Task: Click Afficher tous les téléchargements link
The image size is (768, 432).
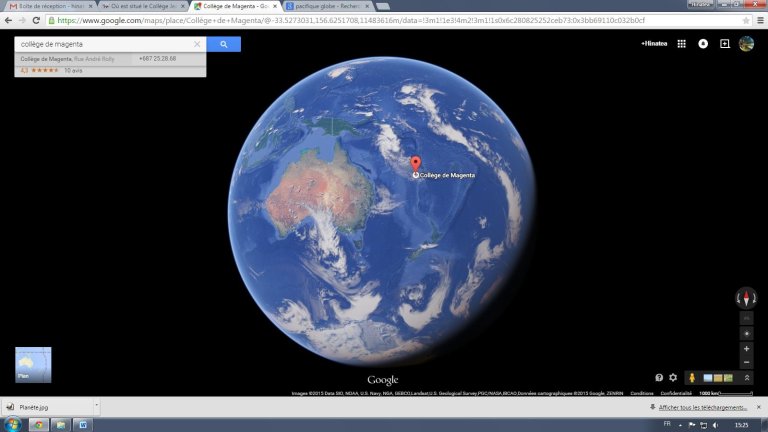Action: pos(702,407)
